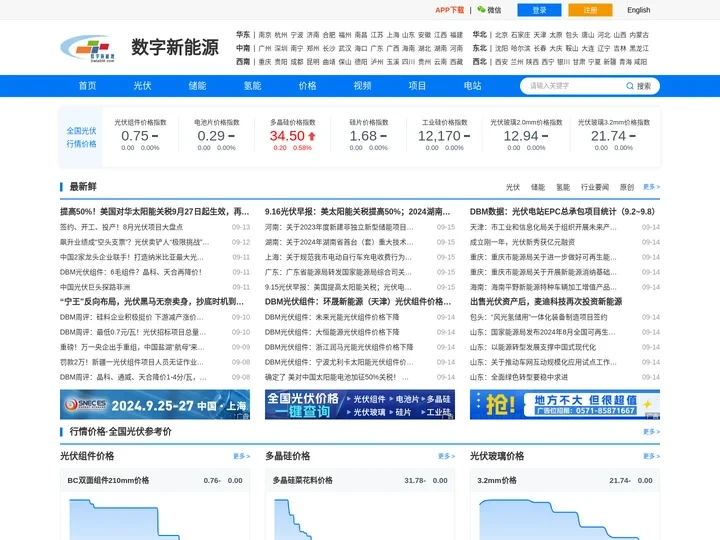
Task: Switch language to English
Action: pyautogui.click(x=639, y=10)
